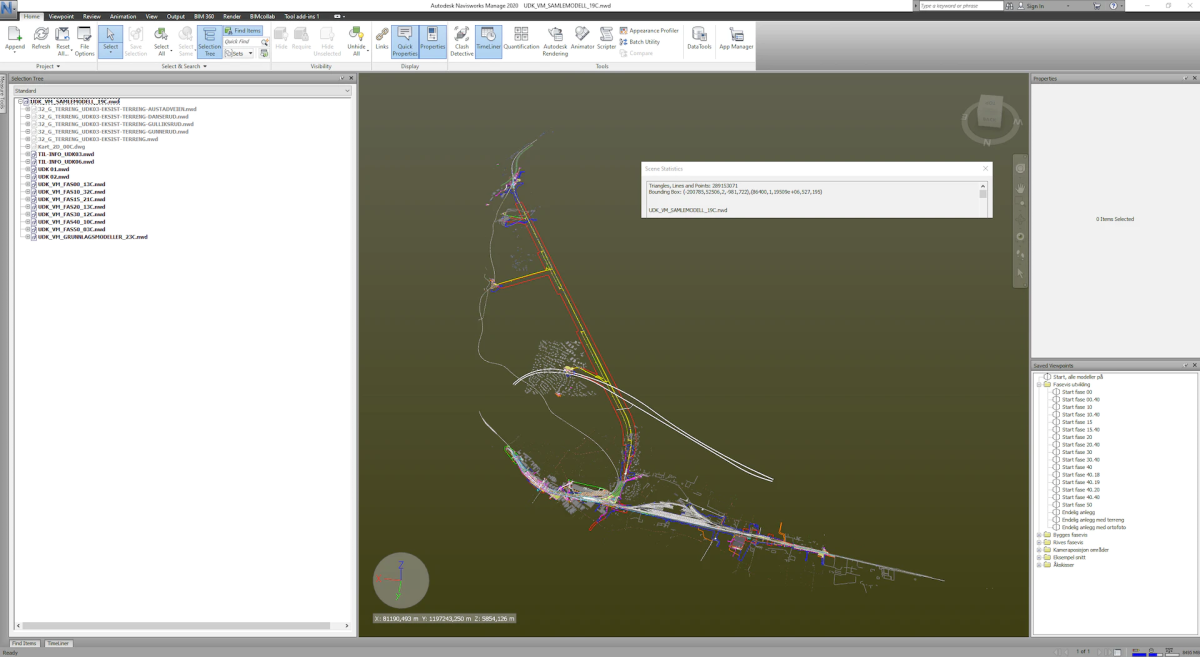Open the BIM 360 ribbon tab
Screen dimensions: 1200x657
click(x=205, y=17)
